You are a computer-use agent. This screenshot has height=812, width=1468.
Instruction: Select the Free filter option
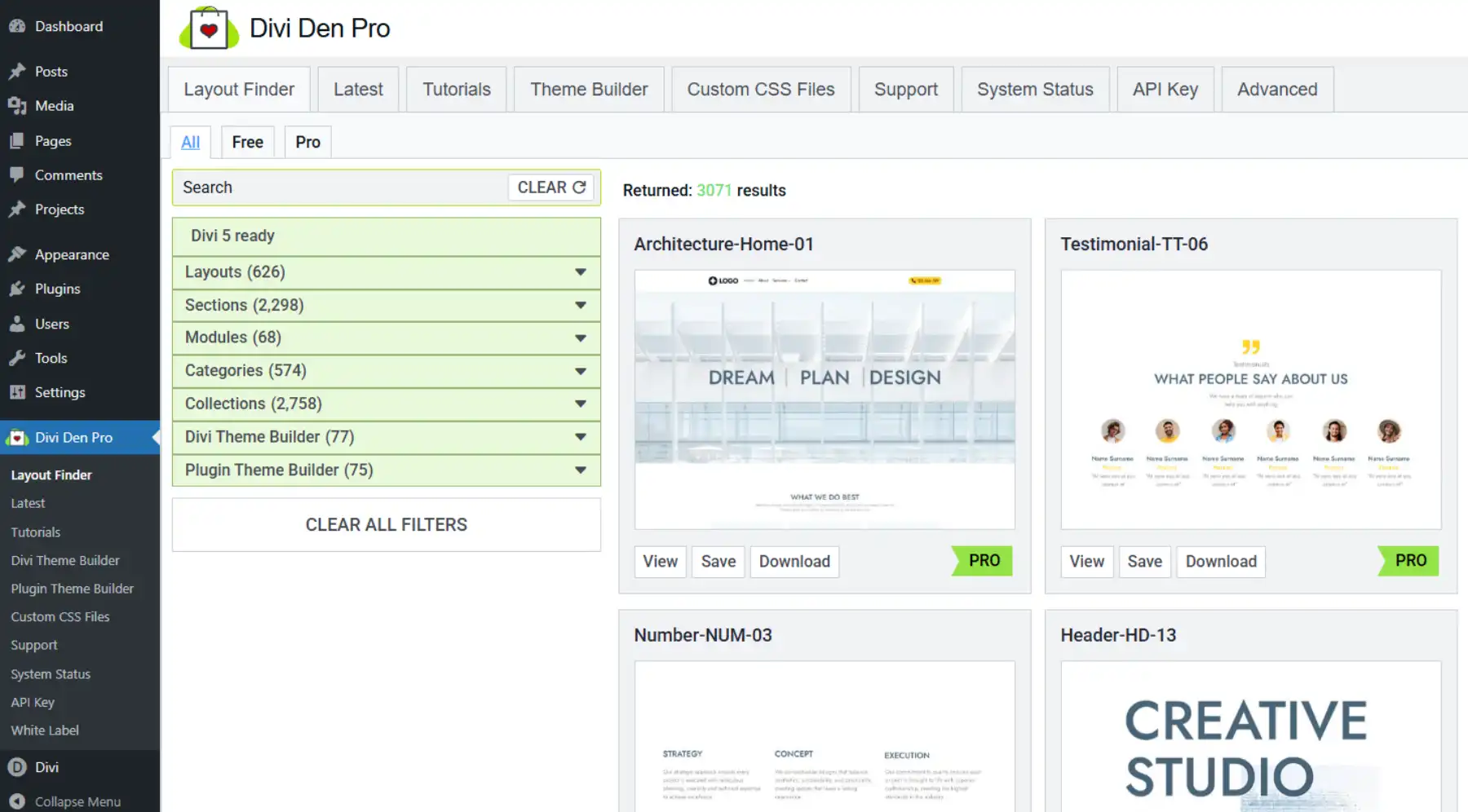point(247,141)
